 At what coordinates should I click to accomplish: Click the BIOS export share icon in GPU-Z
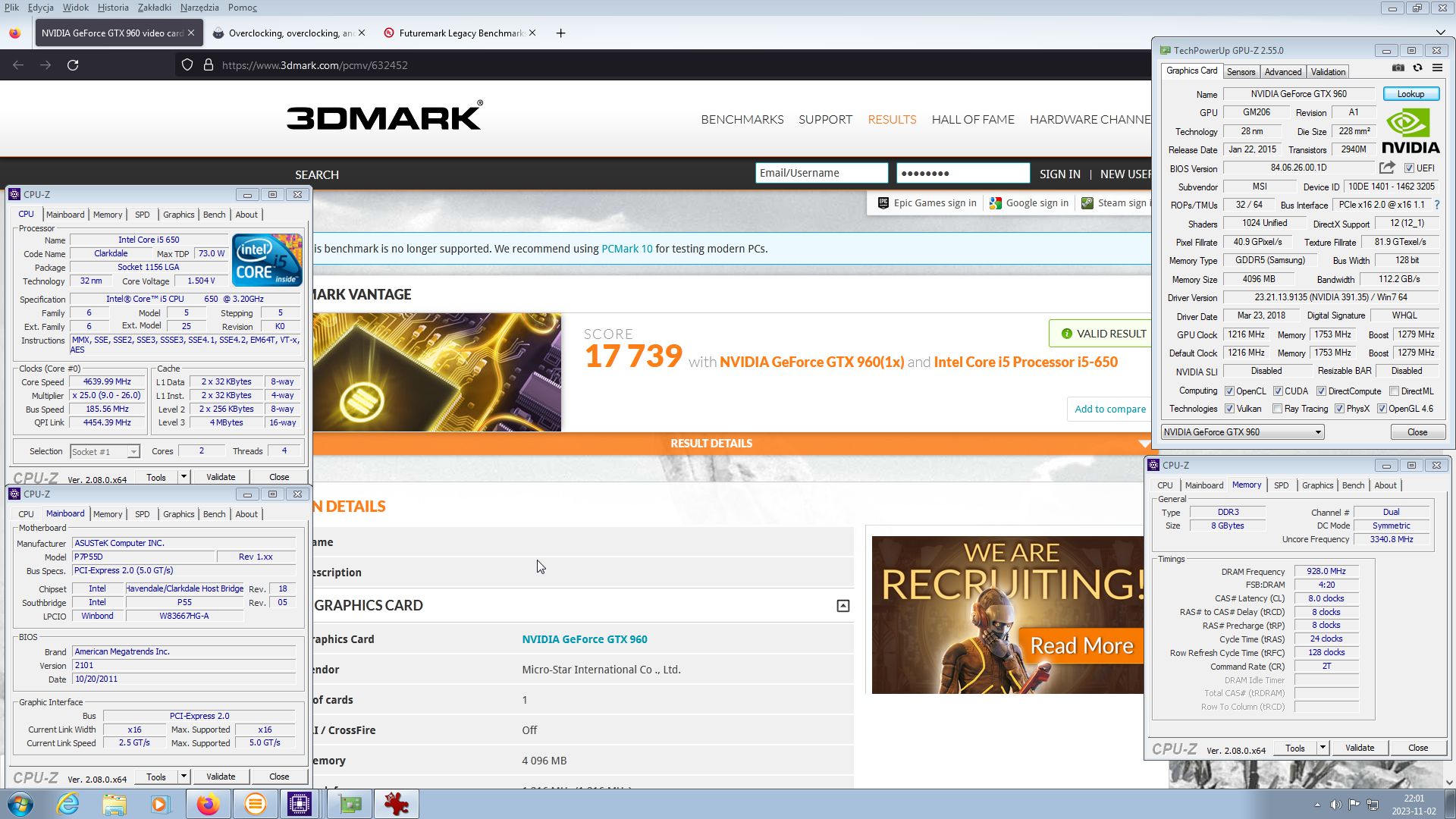1387,168
